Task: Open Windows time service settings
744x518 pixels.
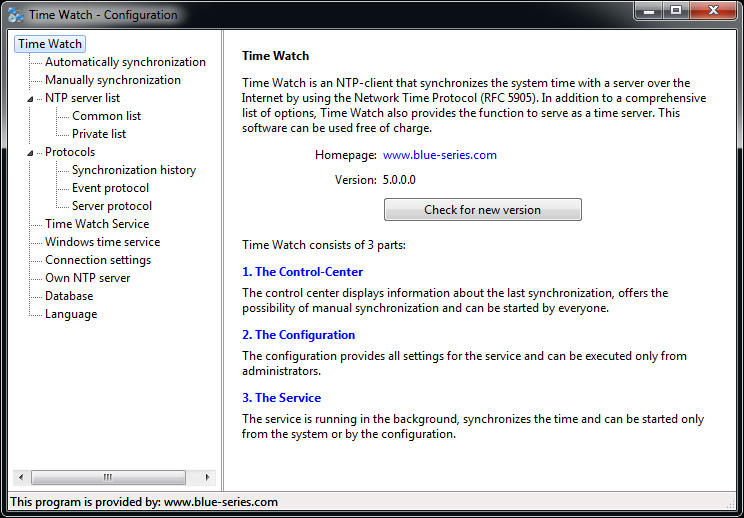Action: click(102, 242)
